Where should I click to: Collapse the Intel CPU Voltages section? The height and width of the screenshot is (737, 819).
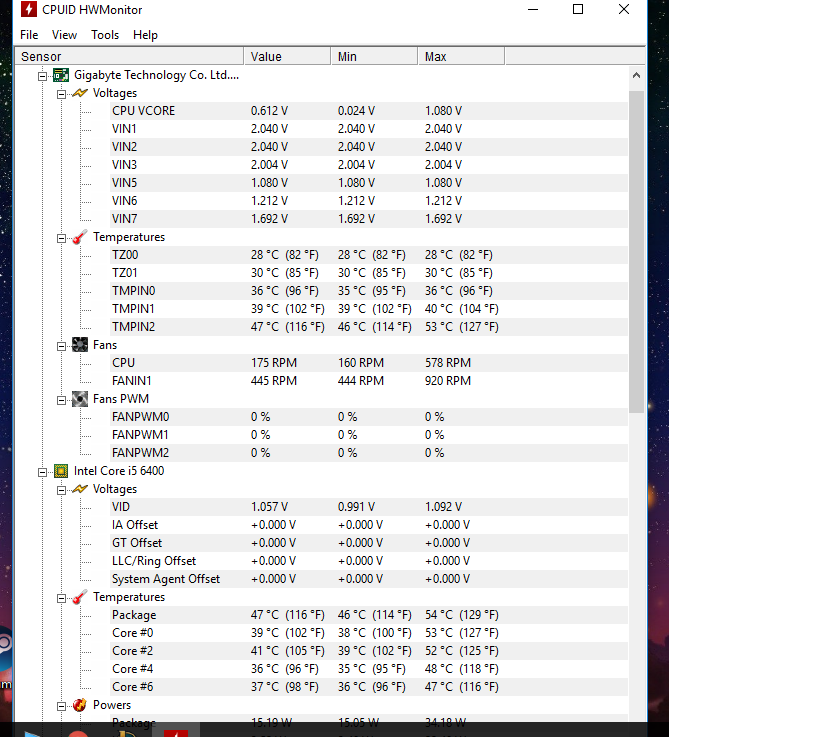[61, 490]
